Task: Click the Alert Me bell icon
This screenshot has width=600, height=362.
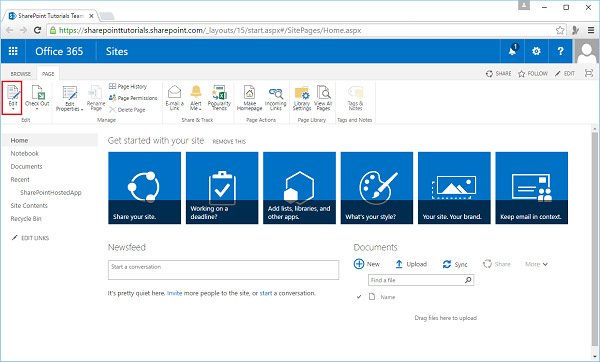Action: click(196, 92)
